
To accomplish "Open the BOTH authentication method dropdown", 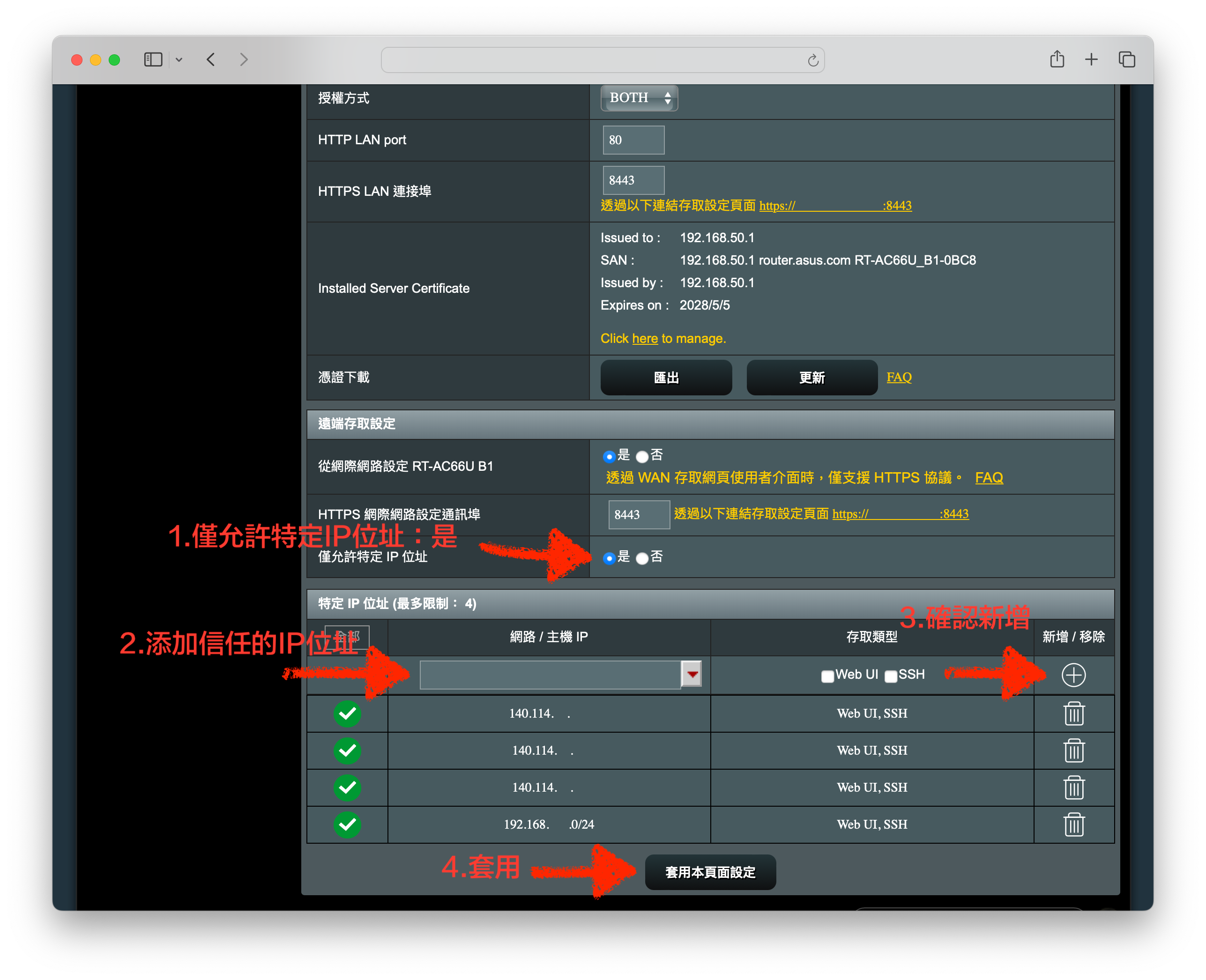I will (x=639, y=98).
